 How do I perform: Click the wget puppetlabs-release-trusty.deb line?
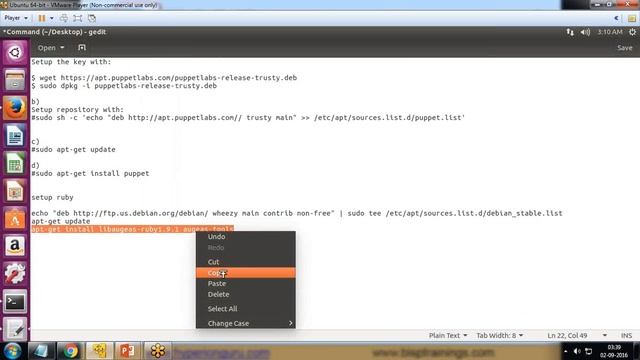tap(164, 78)
